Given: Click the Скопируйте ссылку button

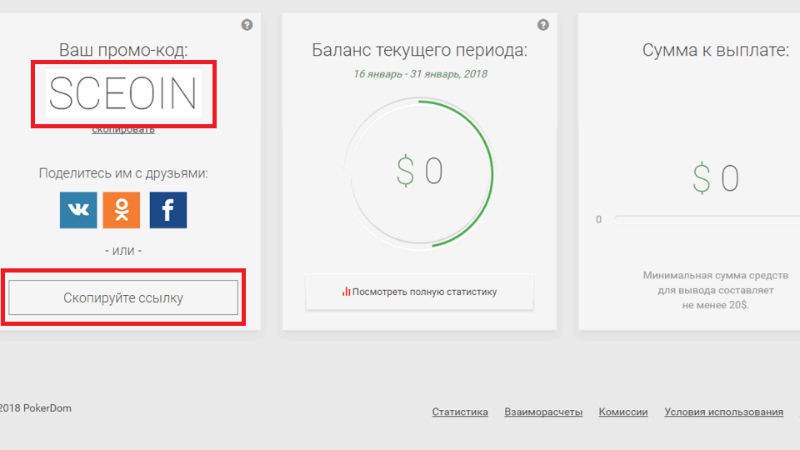Looking at the screenshot, I should pyautogui.click(x=123, y=297).
